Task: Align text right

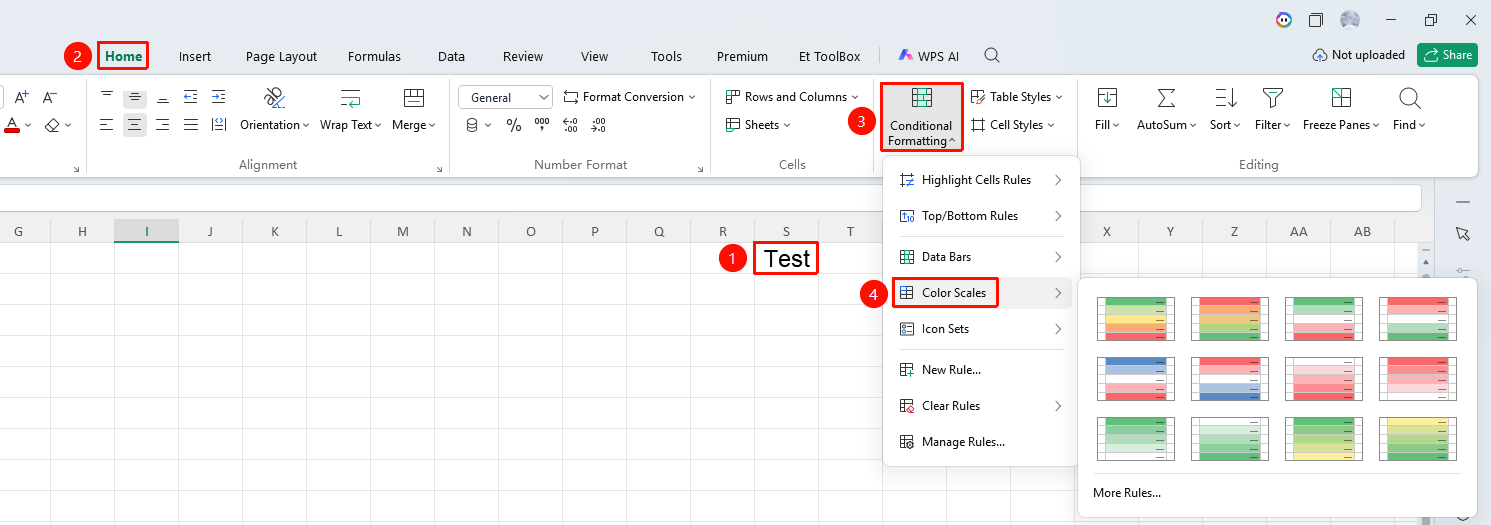Action: point(163,125)
